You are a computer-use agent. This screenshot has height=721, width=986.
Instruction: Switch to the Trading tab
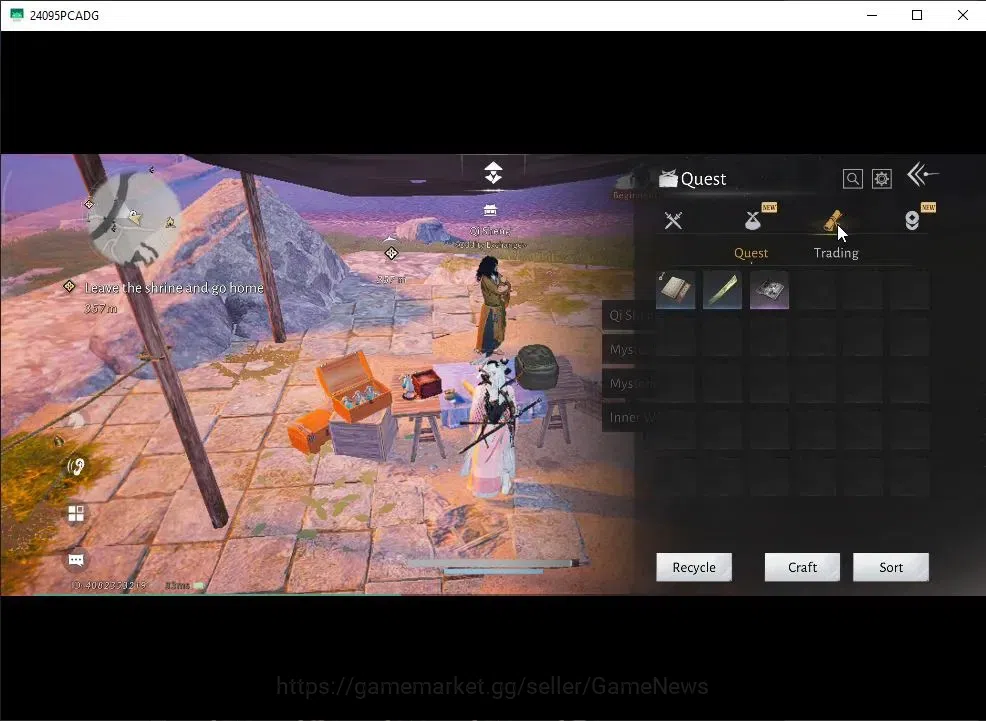(836, 253)
